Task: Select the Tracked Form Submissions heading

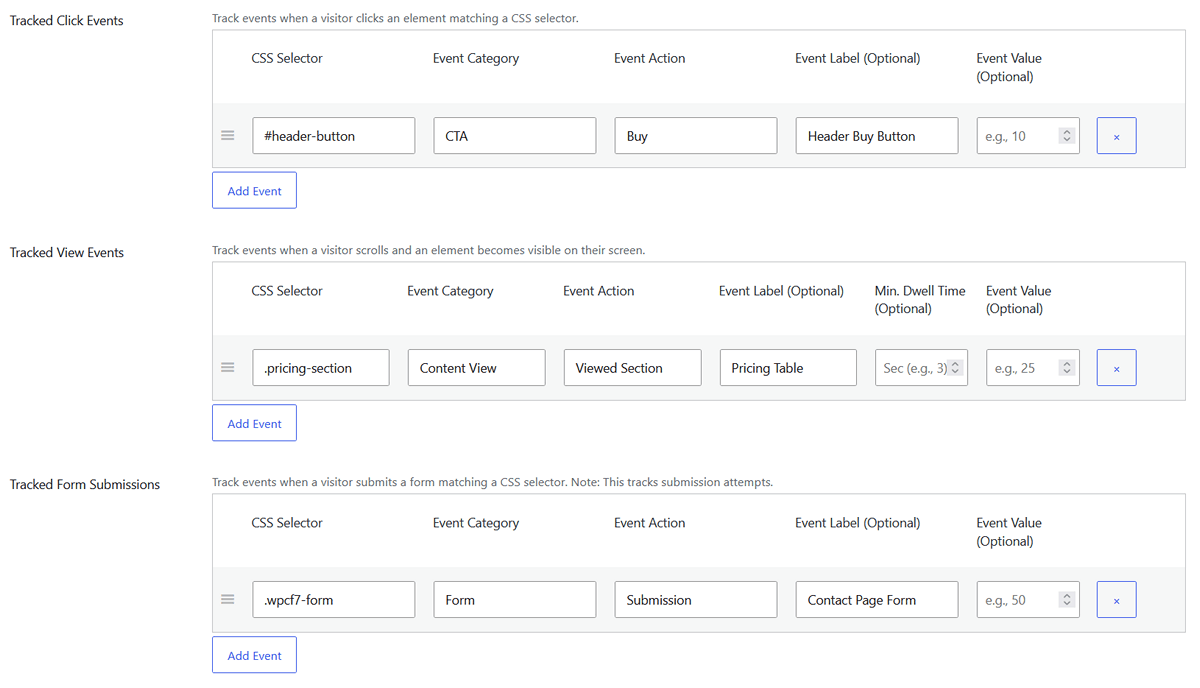Action: pos(84,484)
